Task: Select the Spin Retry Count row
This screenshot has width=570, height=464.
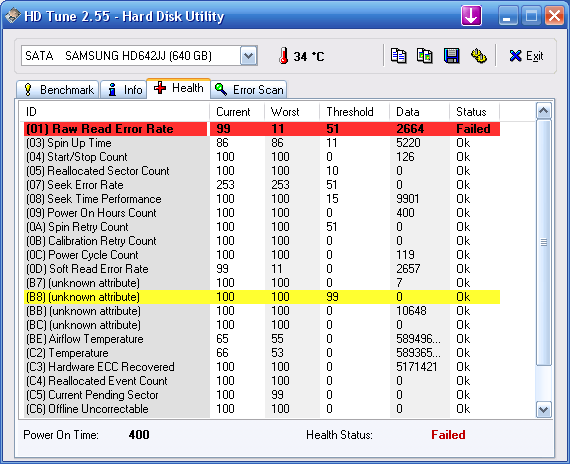Action: click(x=262, y=227)
